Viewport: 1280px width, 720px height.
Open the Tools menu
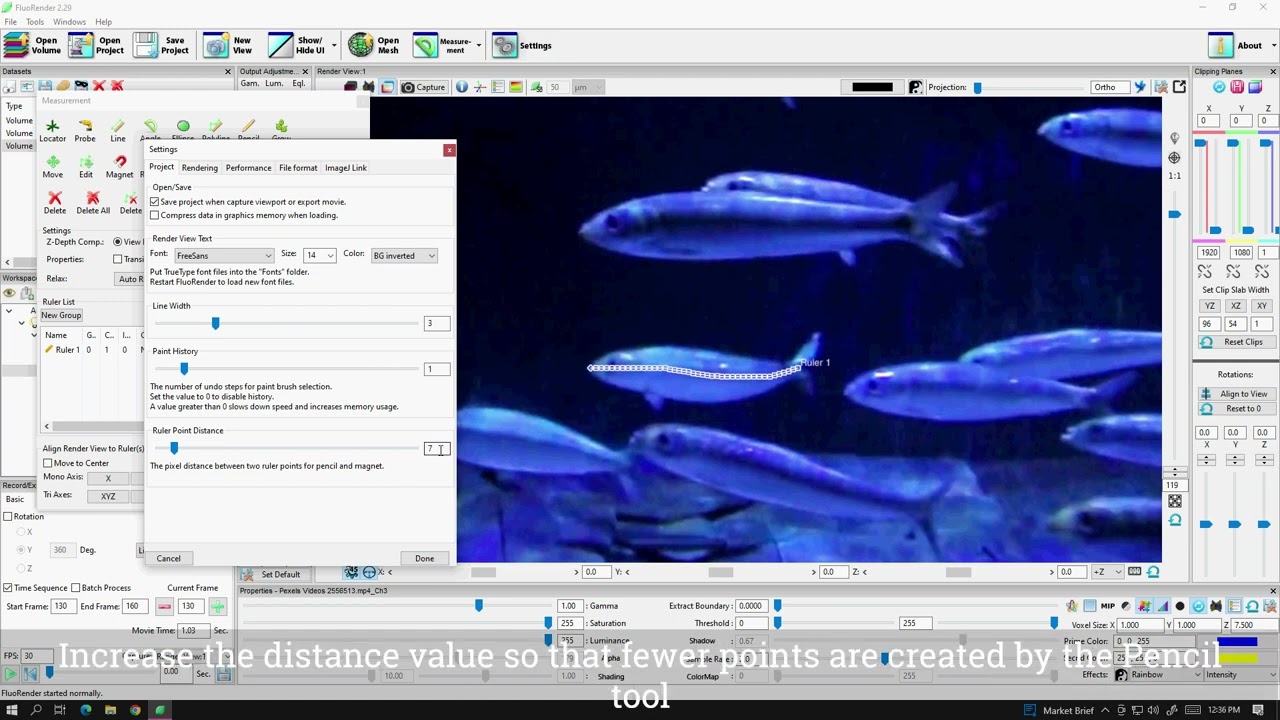point(35,22)
